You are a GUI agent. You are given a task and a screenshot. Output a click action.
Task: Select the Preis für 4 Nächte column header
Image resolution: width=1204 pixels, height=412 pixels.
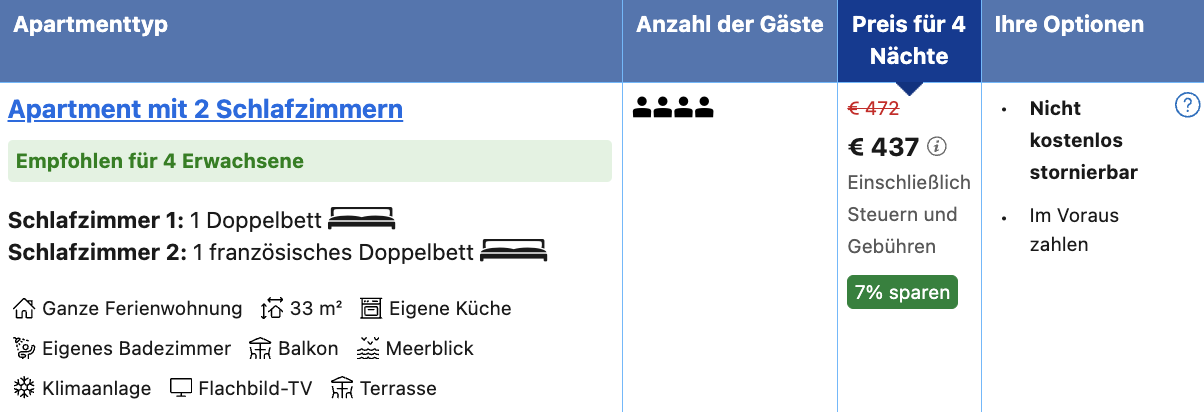click(x=909, y=41)
